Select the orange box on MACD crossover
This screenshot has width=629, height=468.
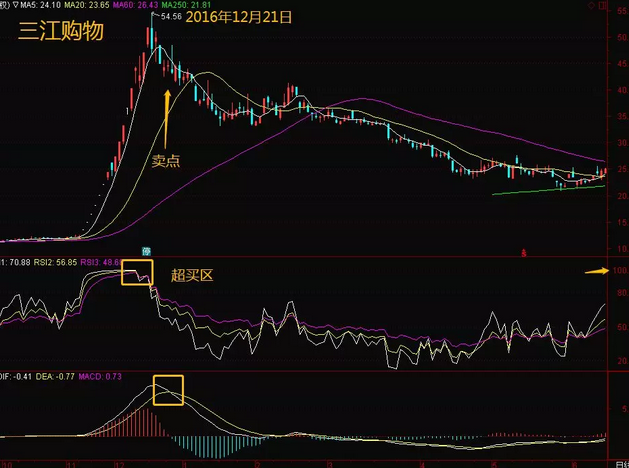168,390
